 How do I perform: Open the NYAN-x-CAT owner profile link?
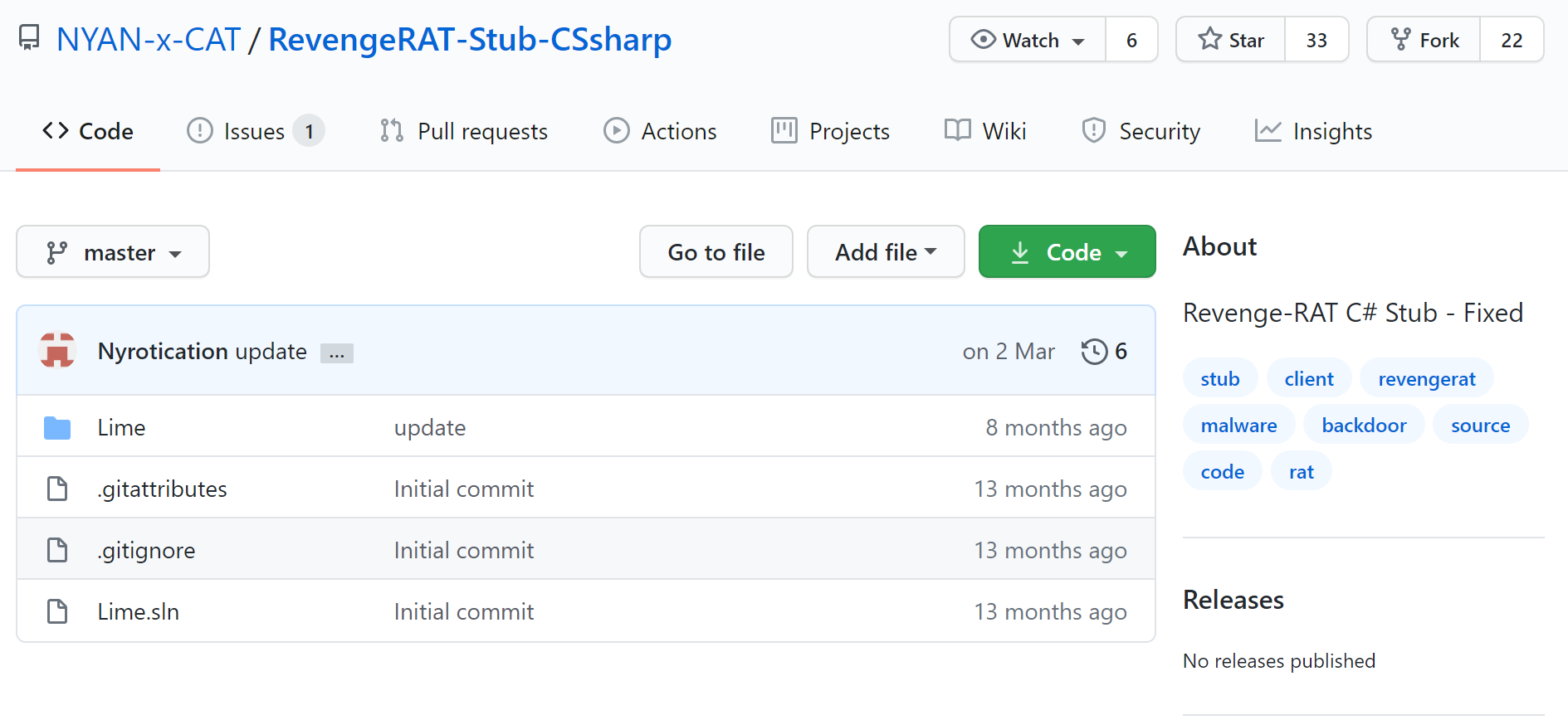[x=149, y=40]
